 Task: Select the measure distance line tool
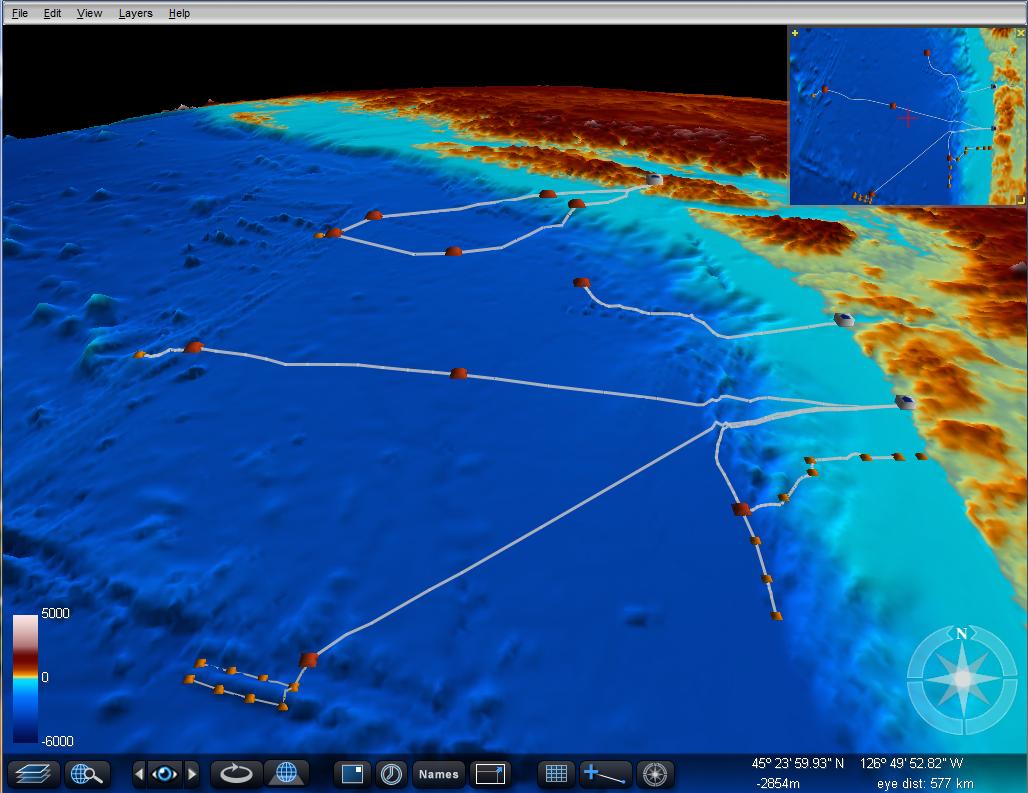(x=607, y=773)
